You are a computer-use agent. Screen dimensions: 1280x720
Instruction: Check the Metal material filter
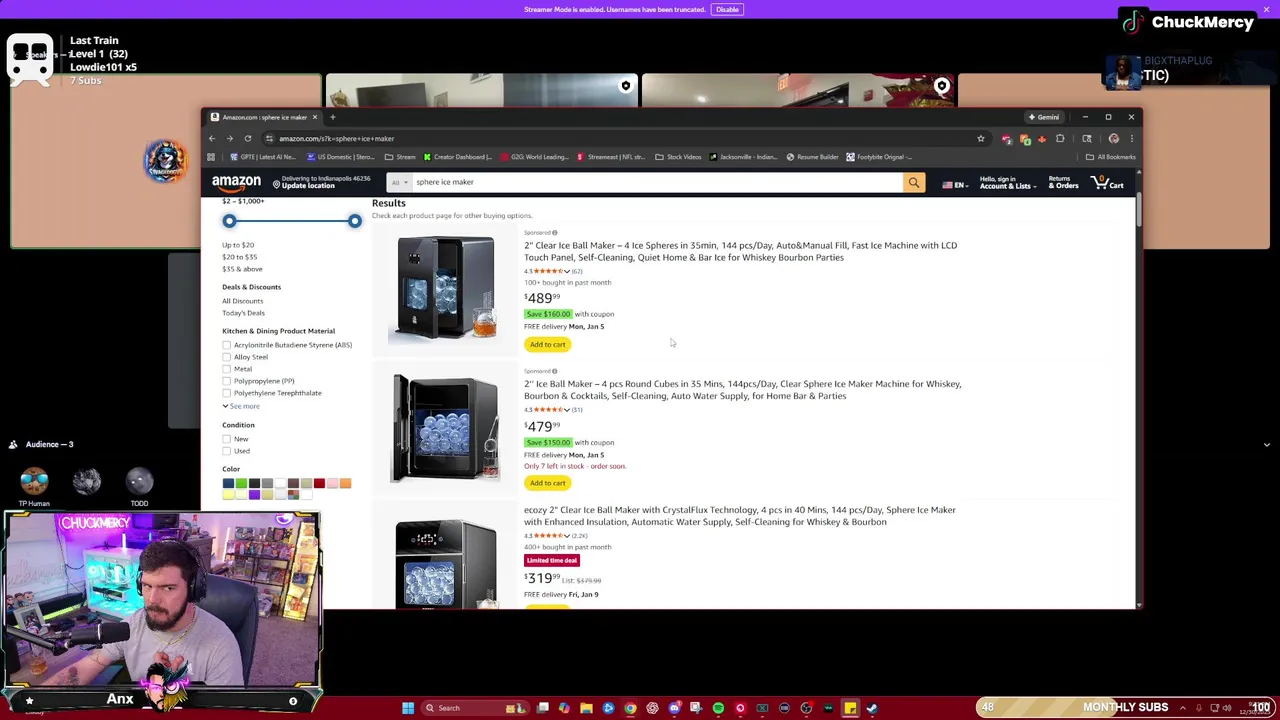(x=227, y=369)
